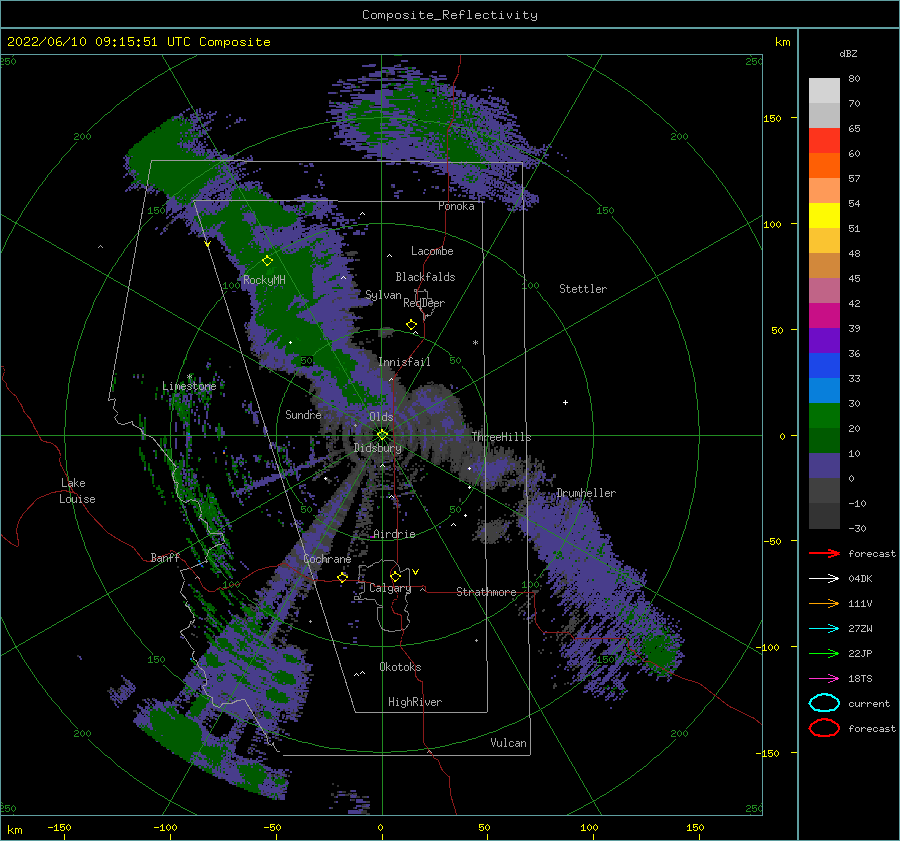The height and width of the screenshot is (841, 900).
Task: Select the orange 111V arrow icon
Action: [824, 603]
